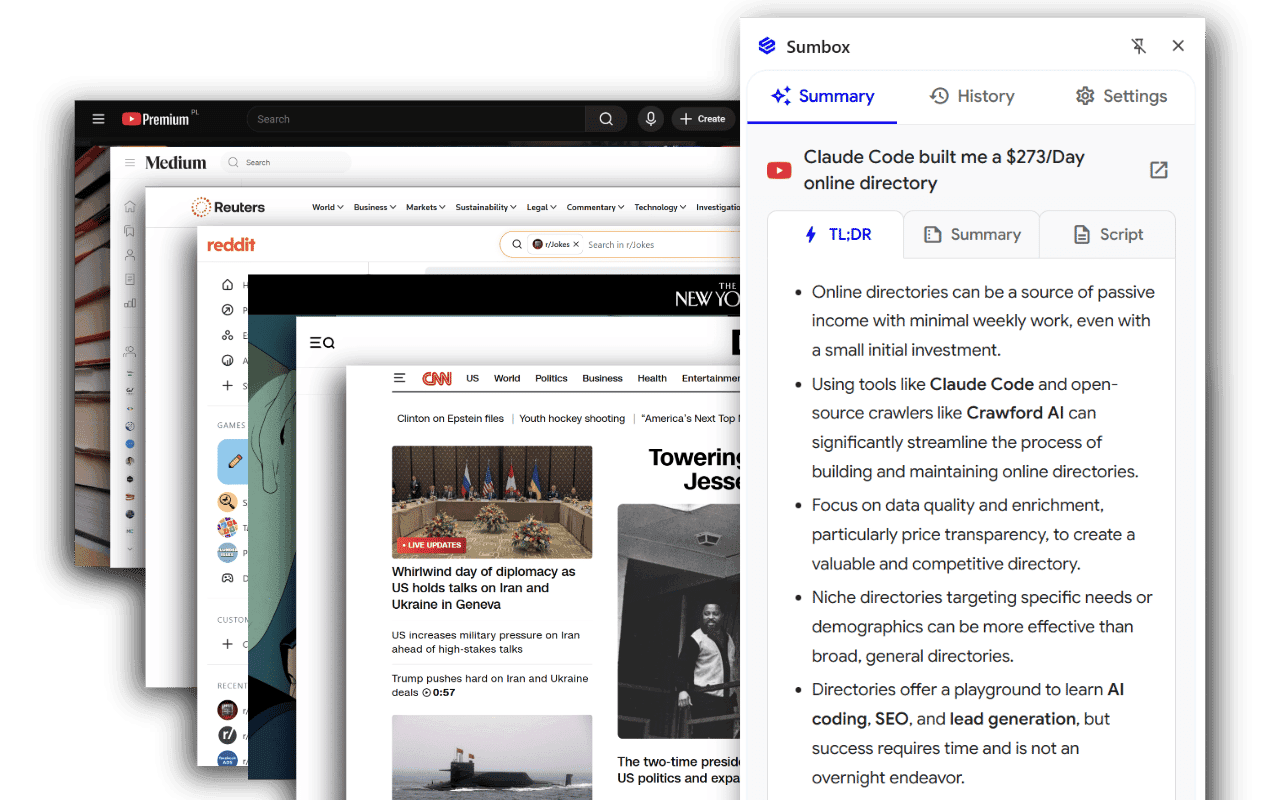Click plus icon under Reddit Custom Feeds

tap(227, 644)
